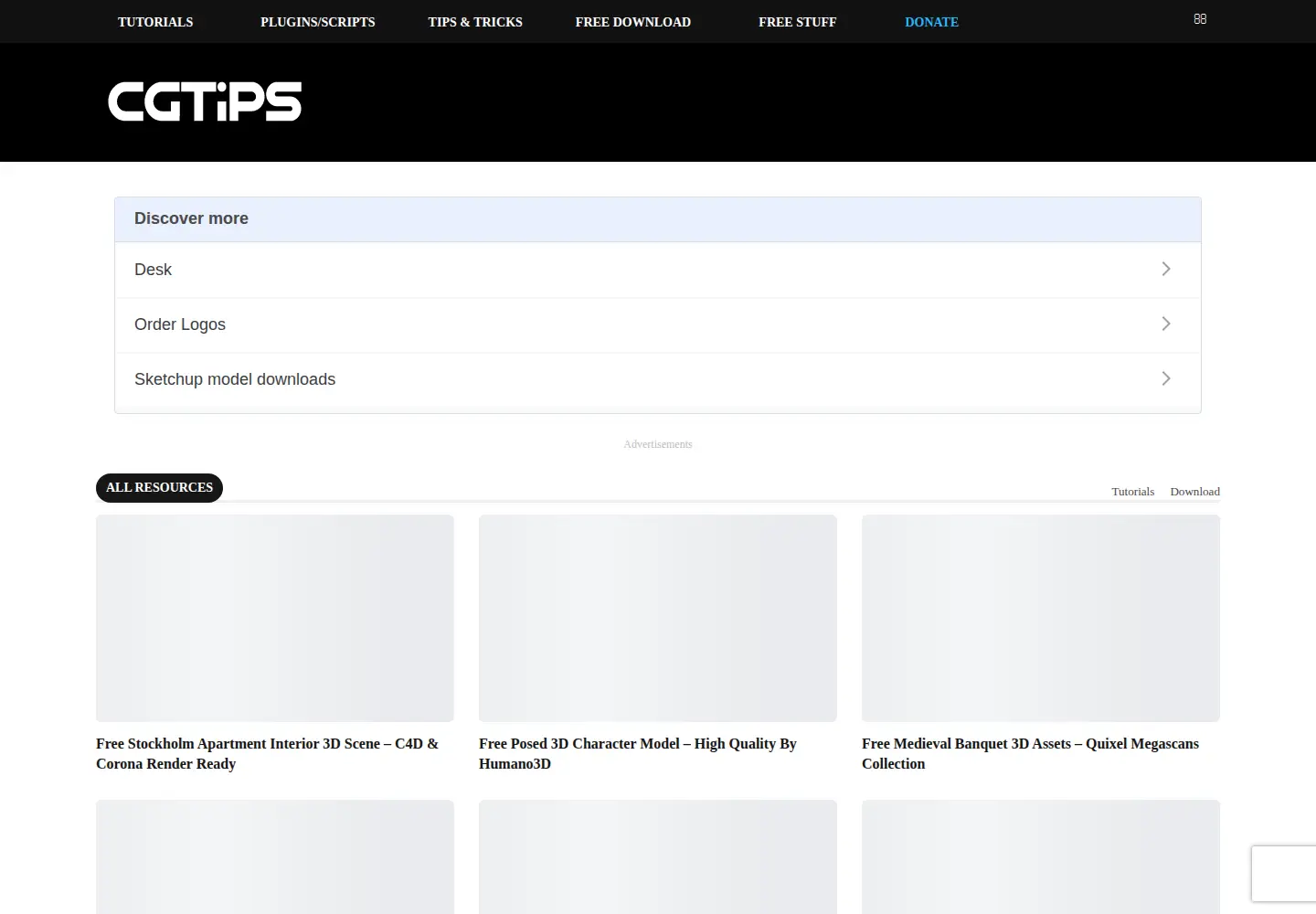Go to PLUGINS/SCRIPTS in the navigation

318,22
